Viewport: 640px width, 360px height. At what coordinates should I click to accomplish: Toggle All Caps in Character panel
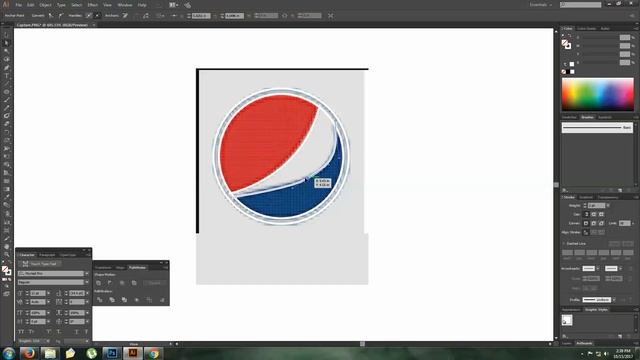click(x=21, y=332)
